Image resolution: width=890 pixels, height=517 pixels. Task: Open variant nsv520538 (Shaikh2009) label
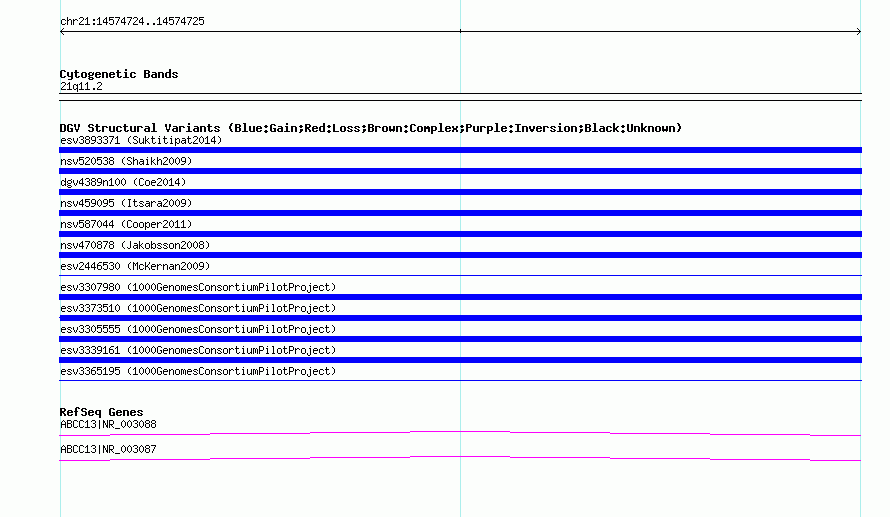126,161
